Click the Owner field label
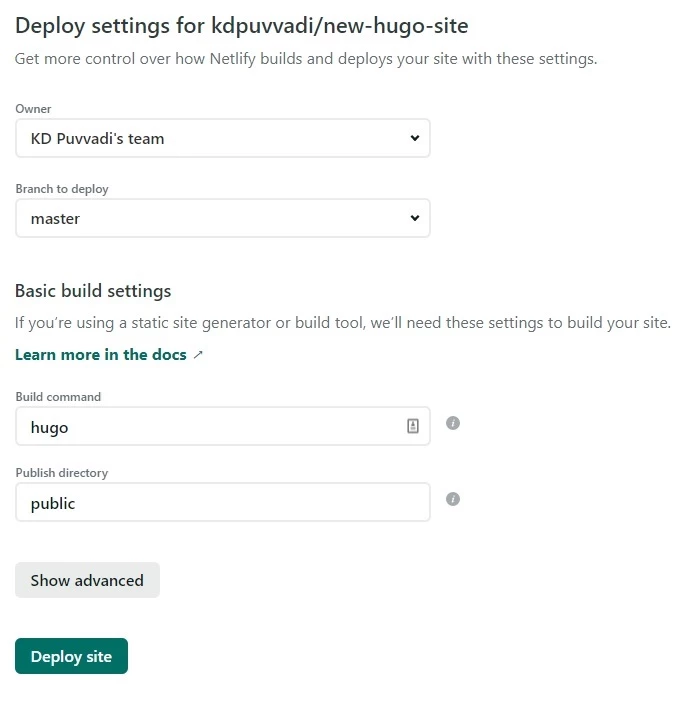Viewport: 698px width, 717px height. (x=33, y=109)
